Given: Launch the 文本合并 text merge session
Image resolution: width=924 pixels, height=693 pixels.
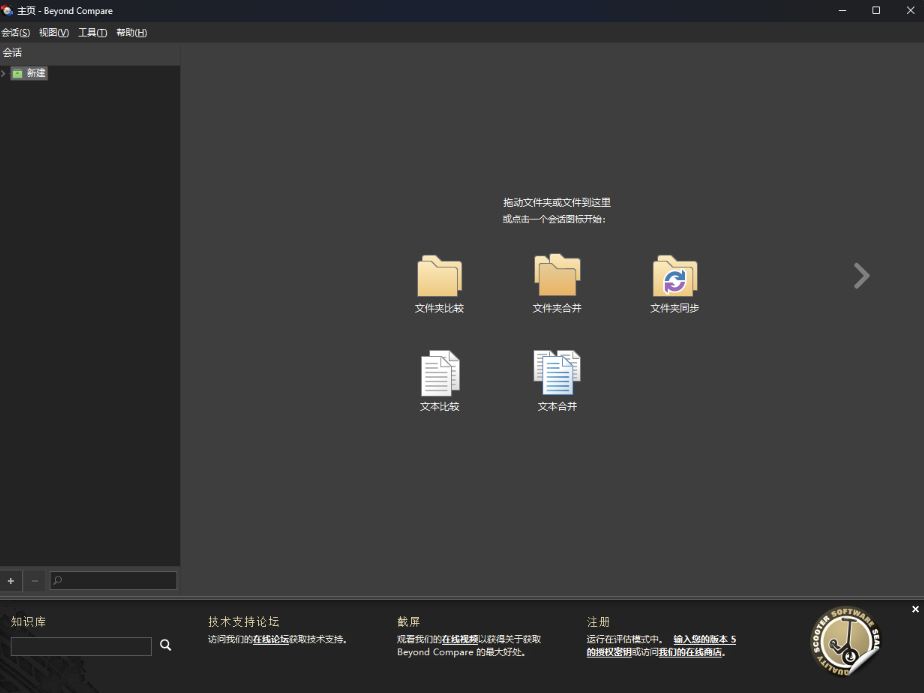Looking at the screenshot, I should (557, 381).
